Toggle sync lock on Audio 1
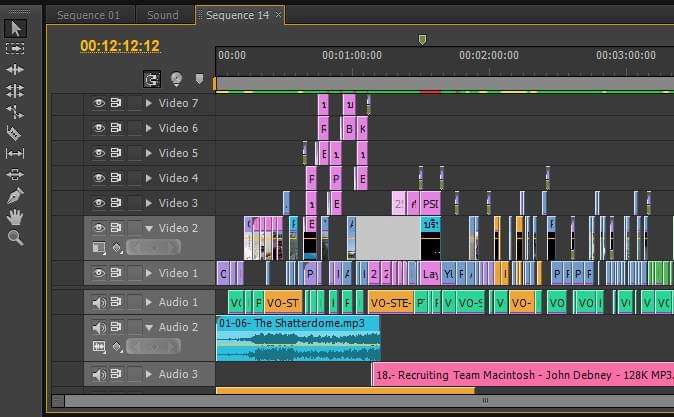This screenshot has height=417, width=674. pyautogui.click(x=116, y=302)
